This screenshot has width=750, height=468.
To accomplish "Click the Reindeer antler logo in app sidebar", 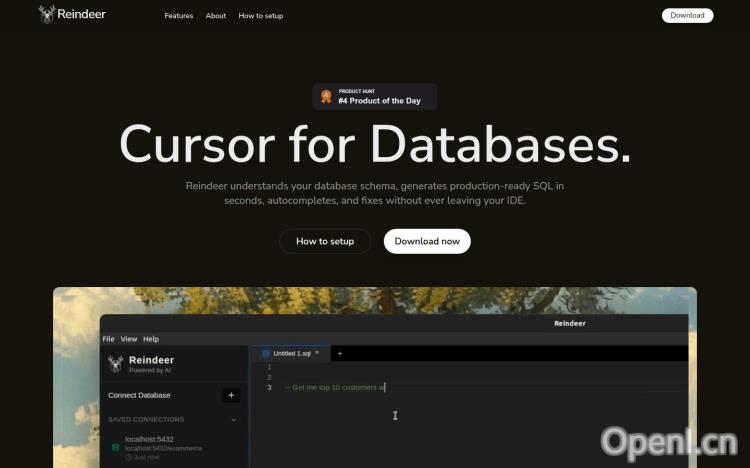I will [x=116, y=364].
